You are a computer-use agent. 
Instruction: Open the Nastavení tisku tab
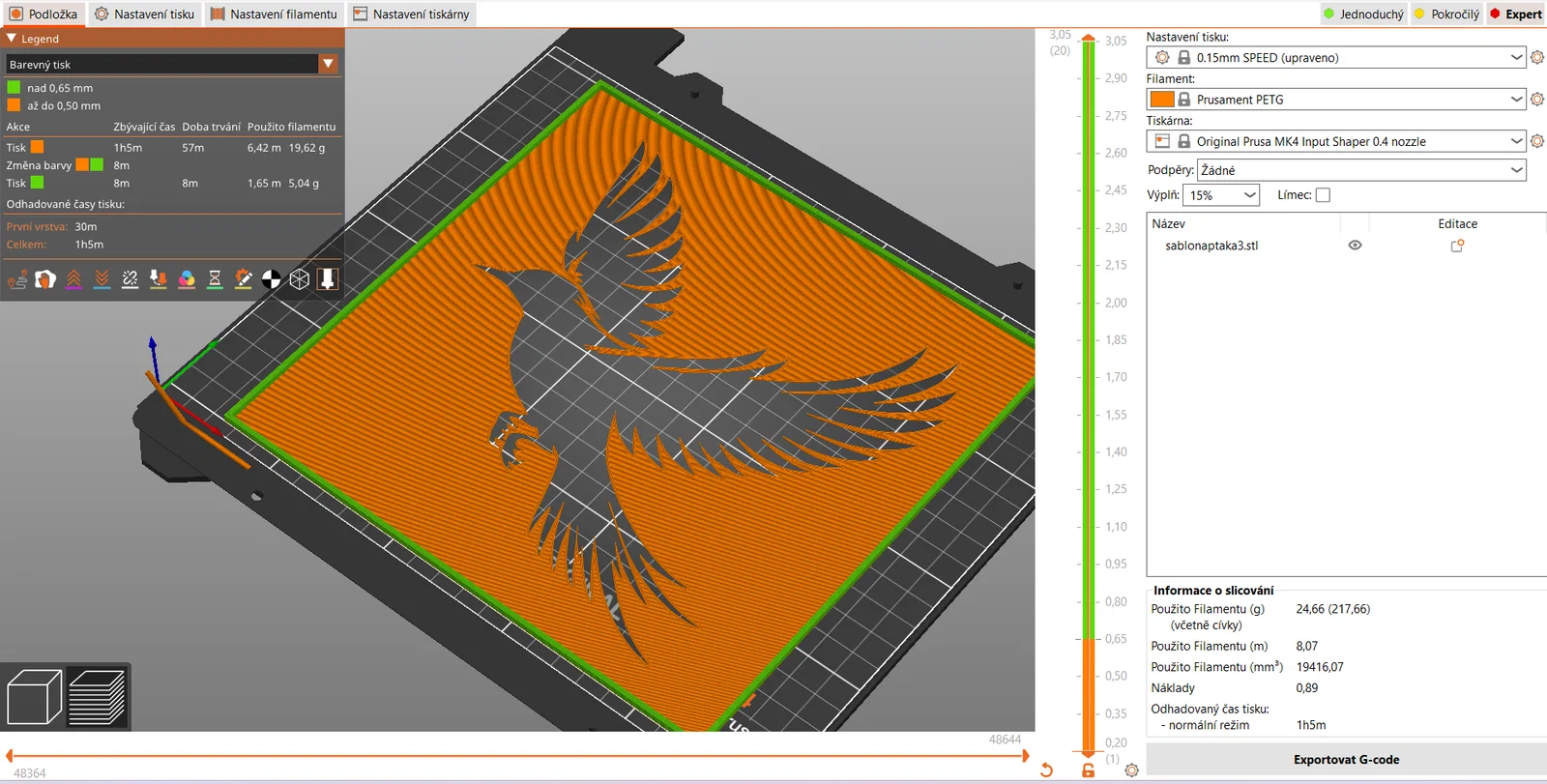(145, 15)
